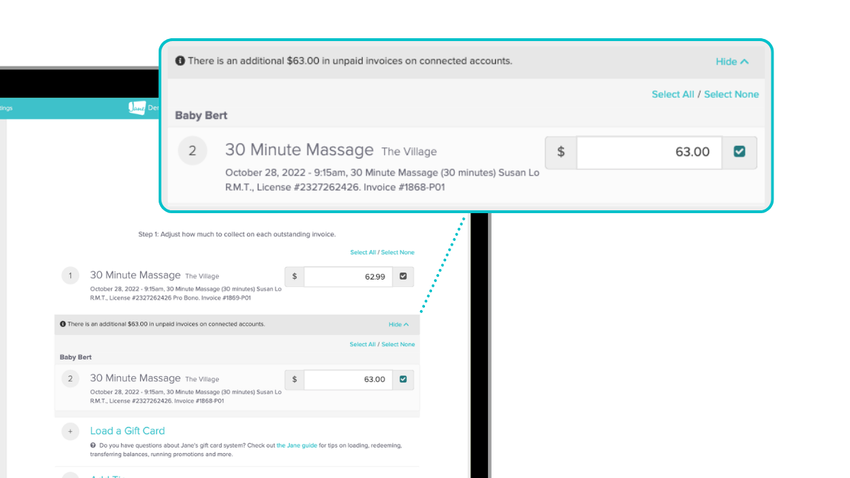
Task: Click the 63.00 amount field in the enlarged callout
Action: [x=649, y=152]
